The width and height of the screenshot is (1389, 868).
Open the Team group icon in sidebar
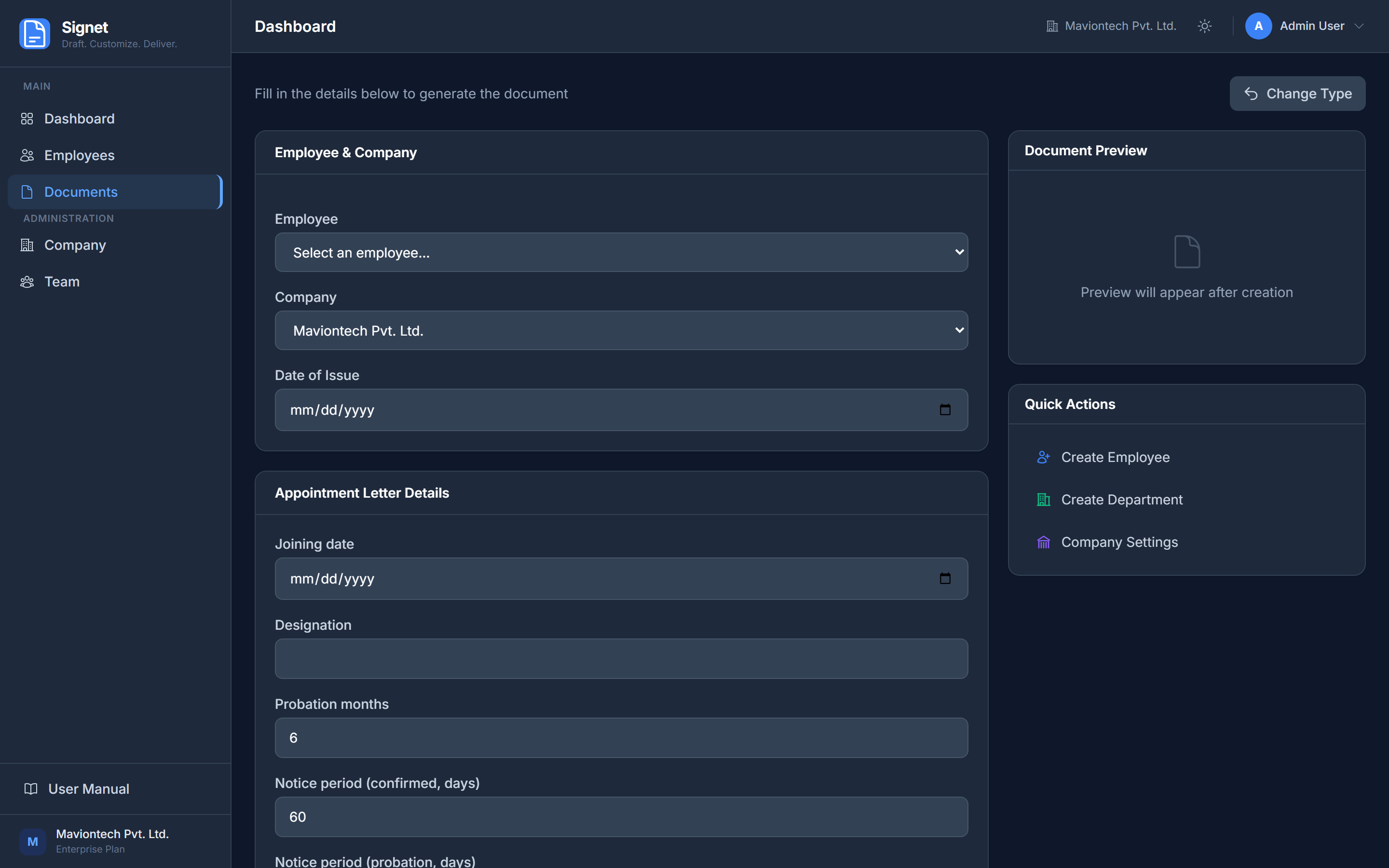tap(27, 282)
